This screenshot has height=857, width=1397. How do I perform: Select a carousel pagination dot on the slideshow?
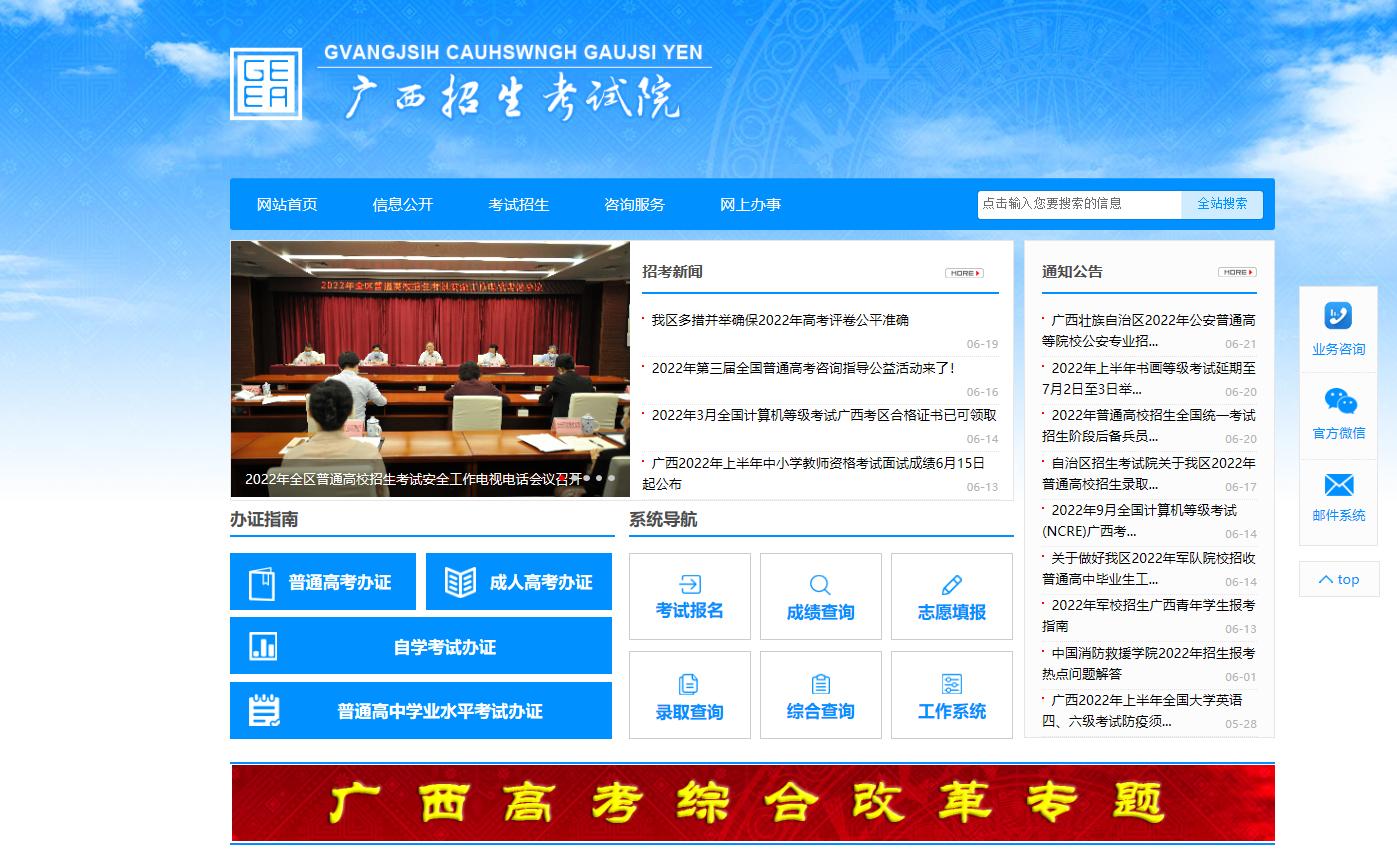598,480
